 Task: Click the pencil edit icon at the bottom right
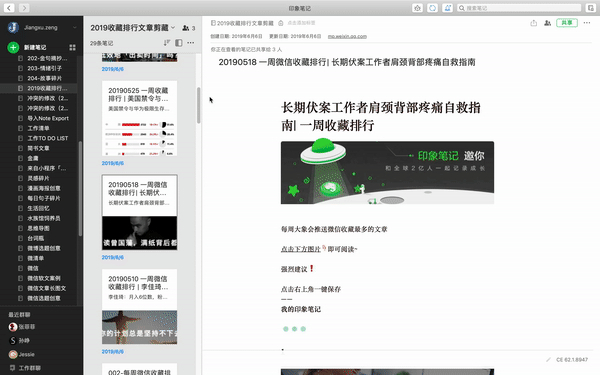pos(548,360)
